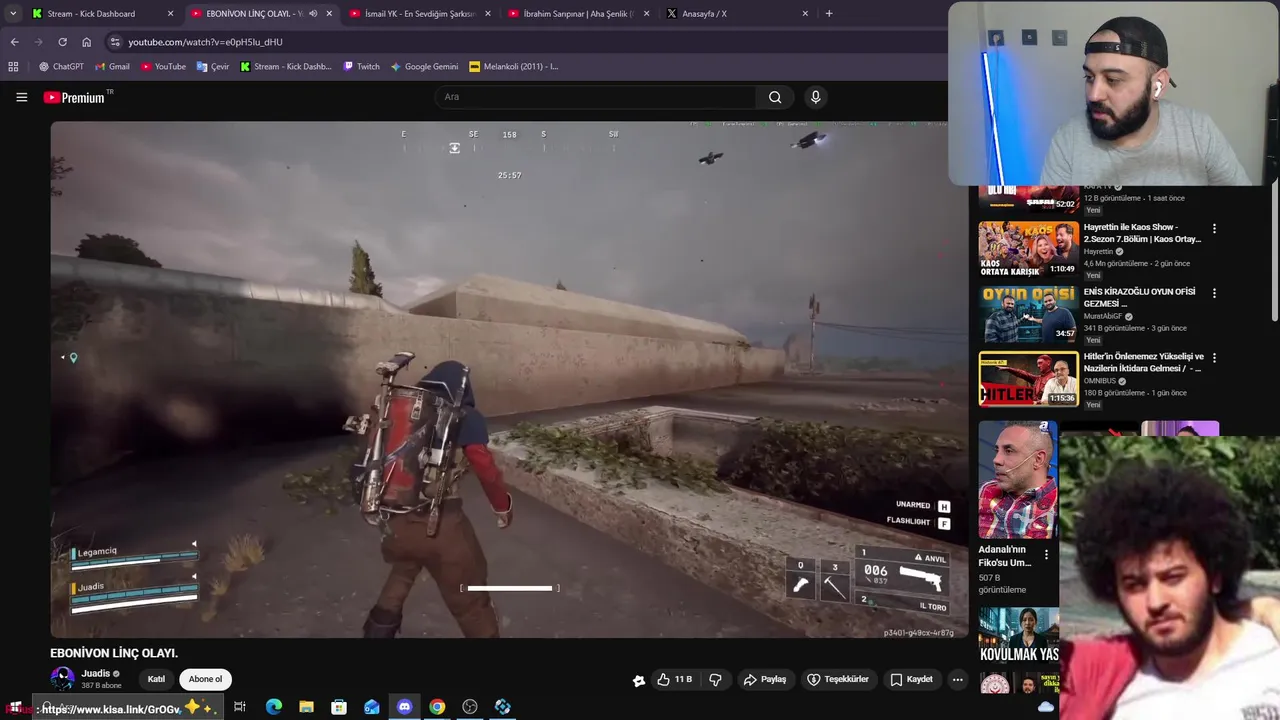
Task: Click the youtube.com address bar URL
Action: point(205,42)
